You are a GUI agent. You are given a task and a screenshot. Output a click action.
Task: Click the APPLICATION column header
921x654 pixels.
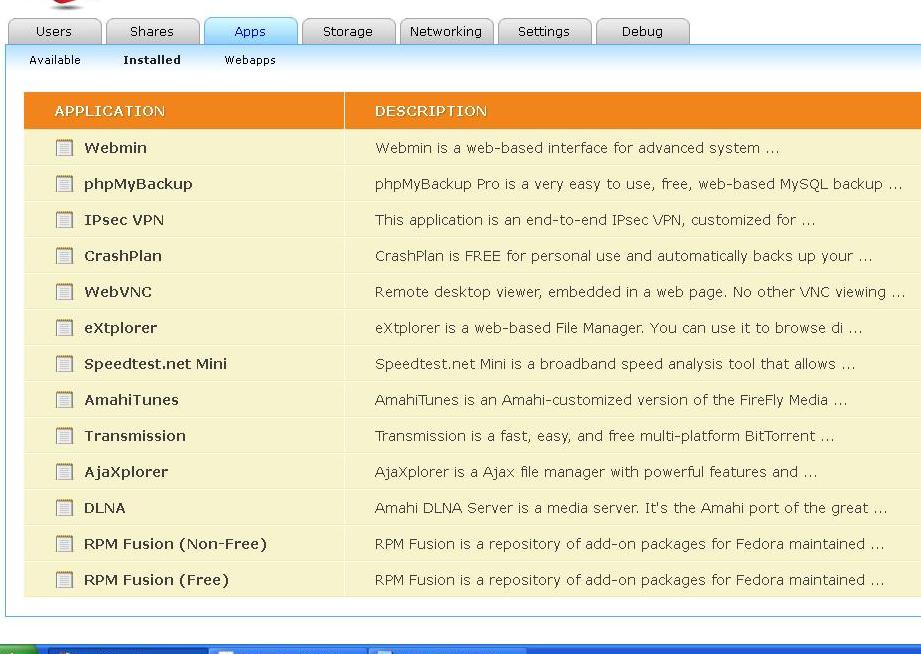click(110, 111)
